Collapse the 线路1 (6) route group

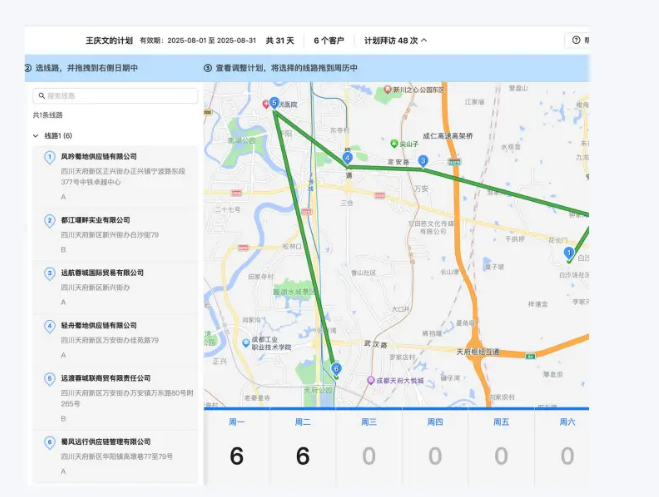(37, 135)
